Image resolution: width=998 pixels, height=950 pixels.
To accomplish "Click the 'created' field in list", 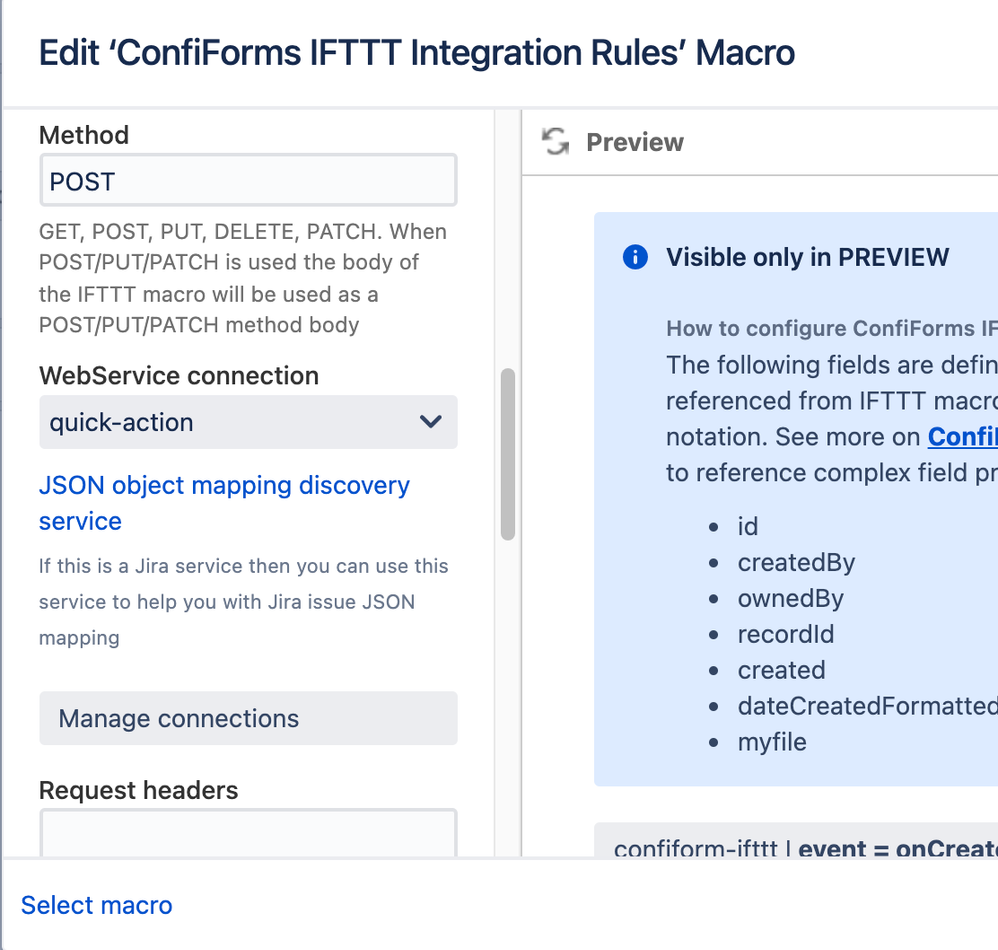I will [x=781, y=670].
